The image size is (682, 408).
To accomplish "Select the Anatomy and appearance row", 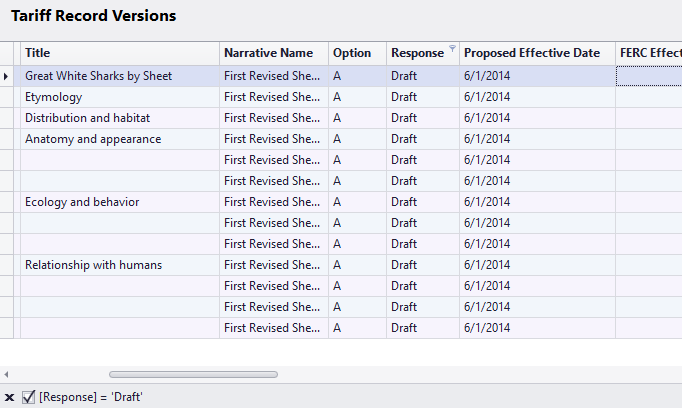I will (341, 139).
